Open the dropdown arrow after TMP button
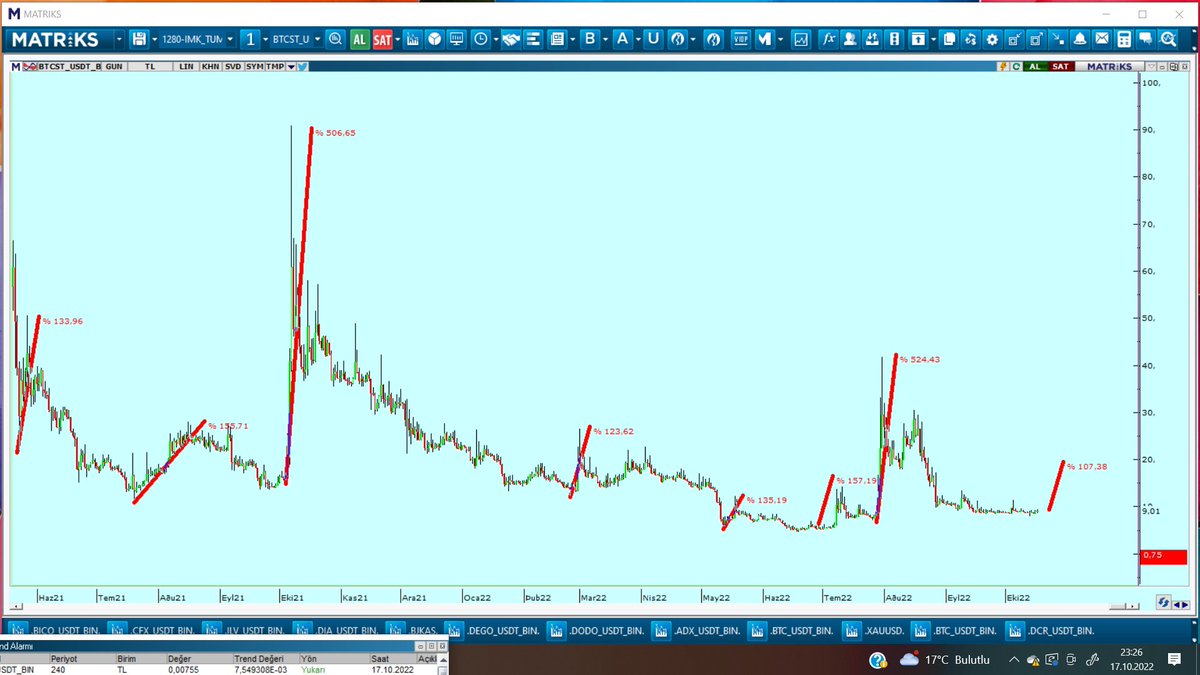The height and width of the screenshot is (675, 1200). click(x=291, y=66)
